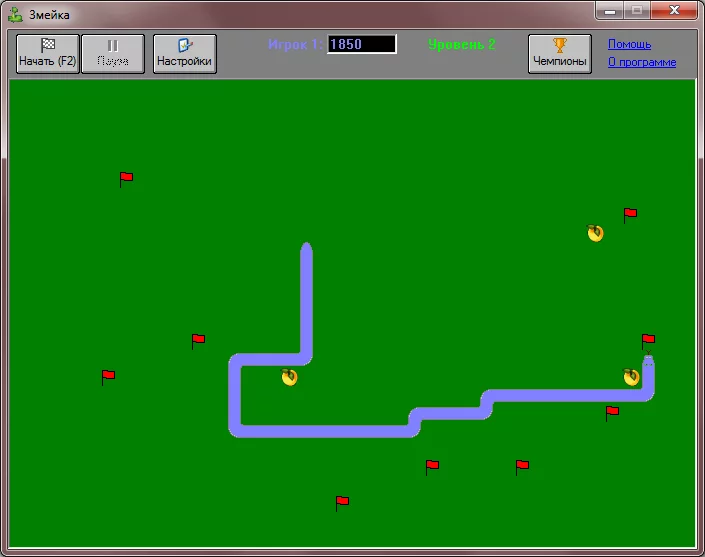Click the score field showing 1850
Viewport: 705px width, 557px height.
click(362, 44)
